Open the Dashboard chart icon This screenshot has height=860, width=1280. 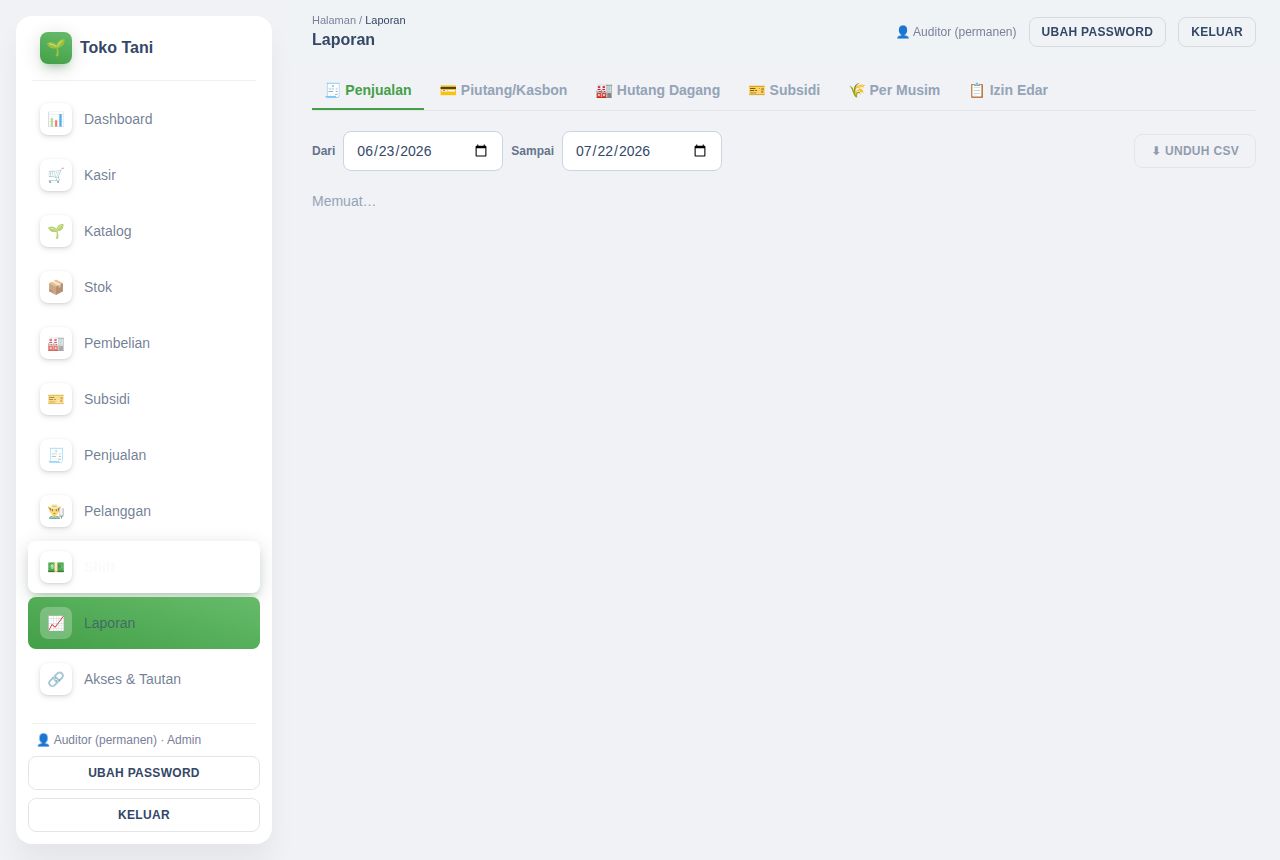tap(56, 119)
